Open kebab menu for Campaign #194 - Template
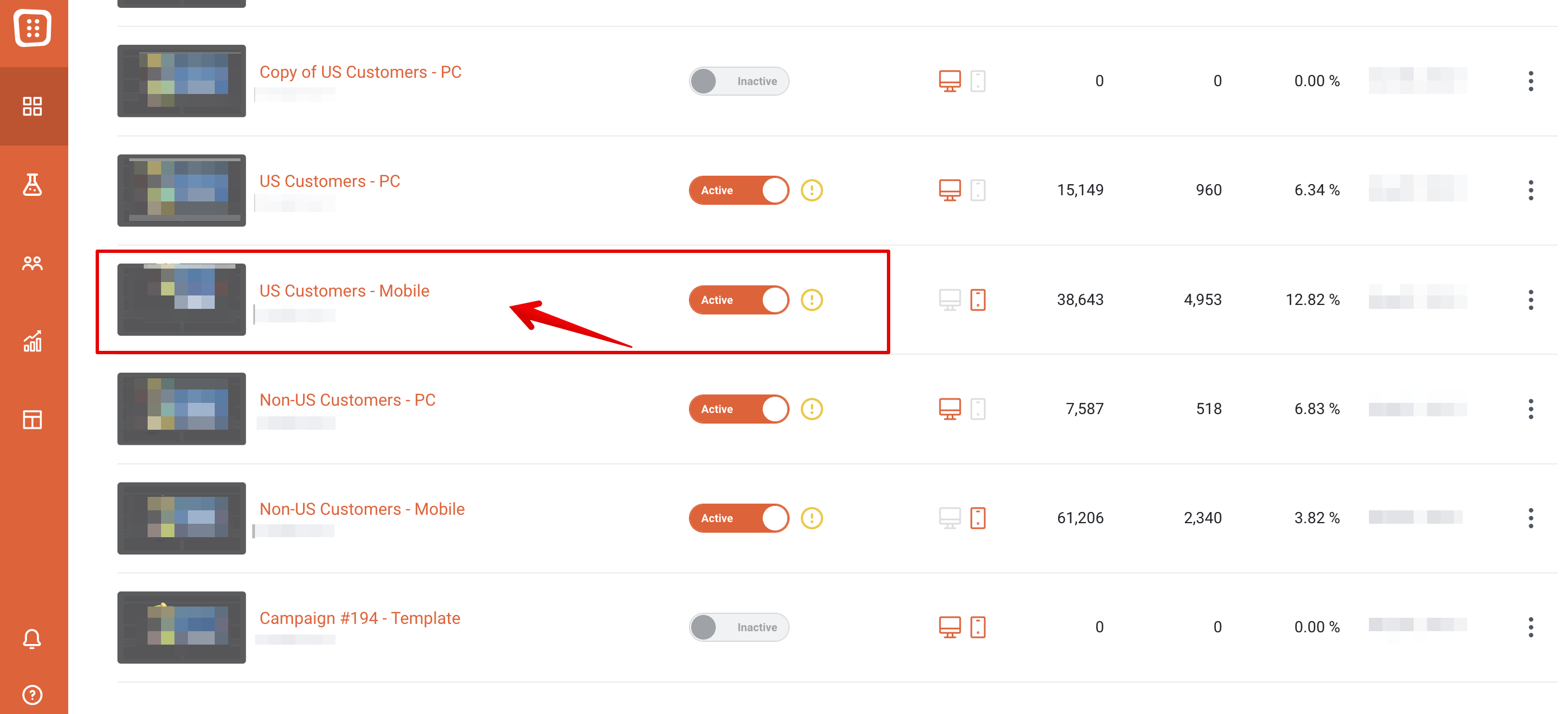 [x=1531, y=627]
